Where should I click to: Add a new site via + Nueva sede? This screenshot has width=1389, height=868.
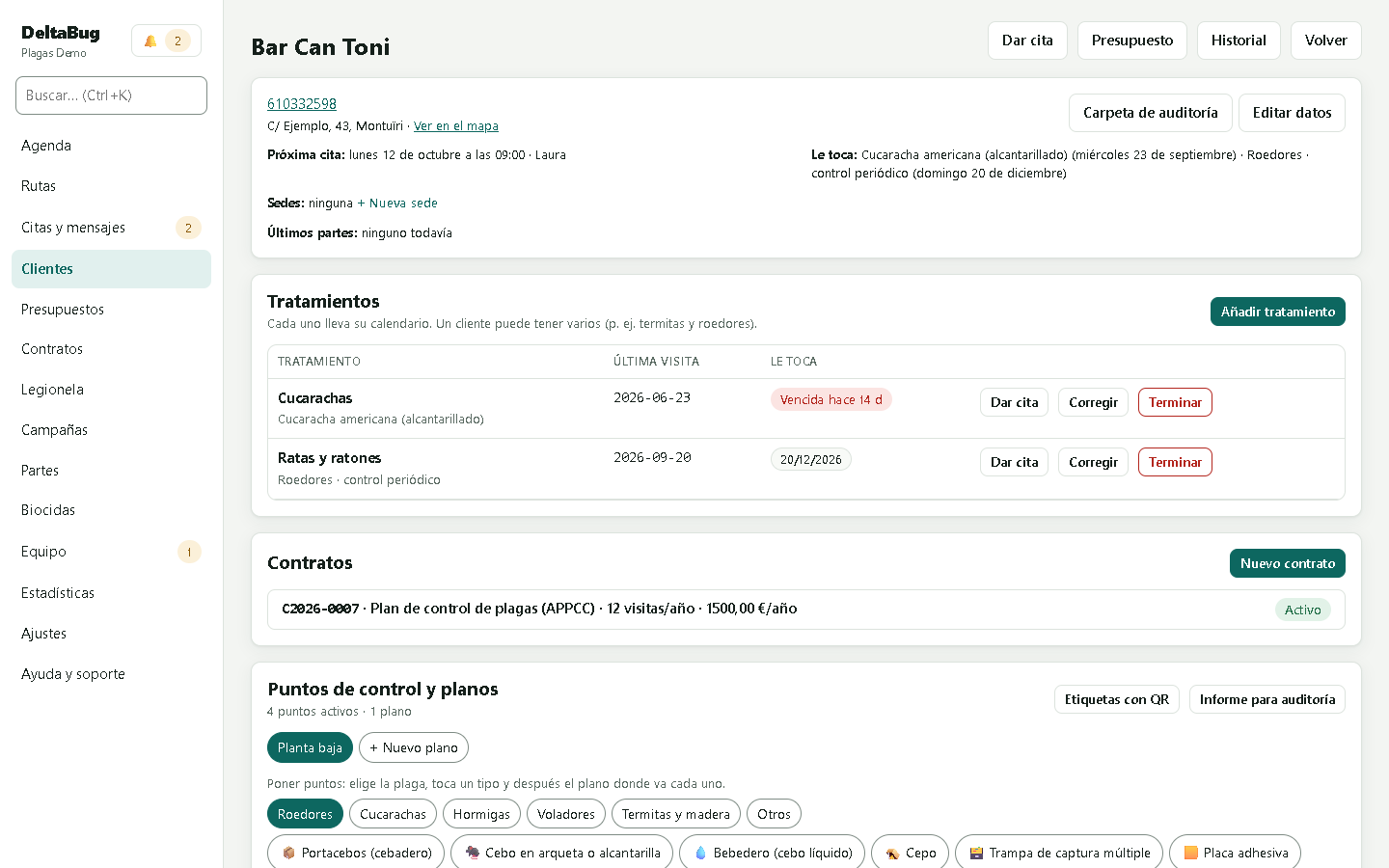(397, 203)
